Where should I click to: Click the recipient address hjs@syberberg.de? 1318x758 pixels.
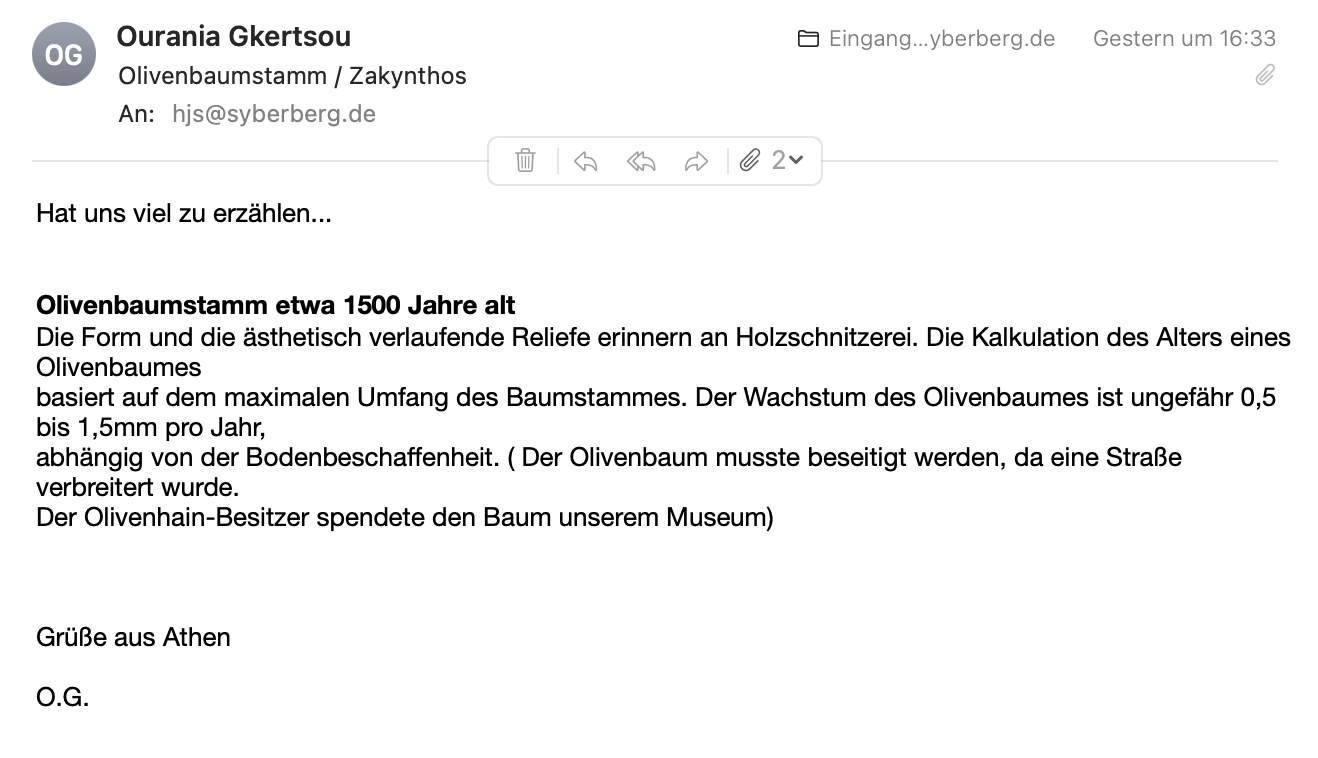pyautogui.click(x=274, y=114)
